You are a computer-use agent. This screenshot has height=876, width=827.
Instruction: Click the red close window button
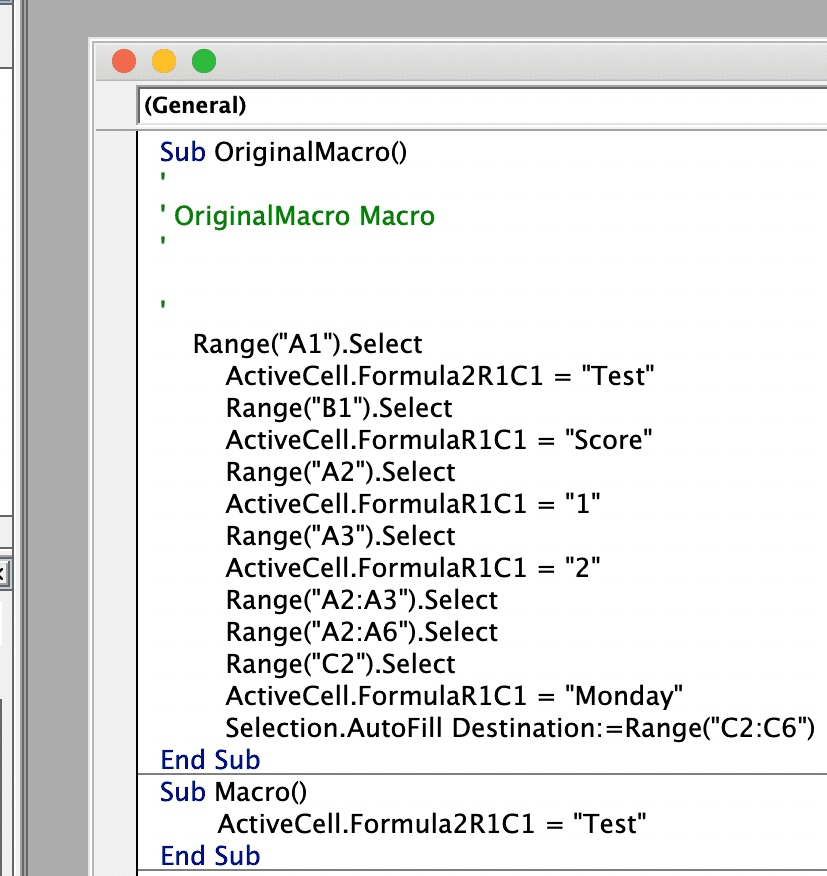tap(124, 61)
